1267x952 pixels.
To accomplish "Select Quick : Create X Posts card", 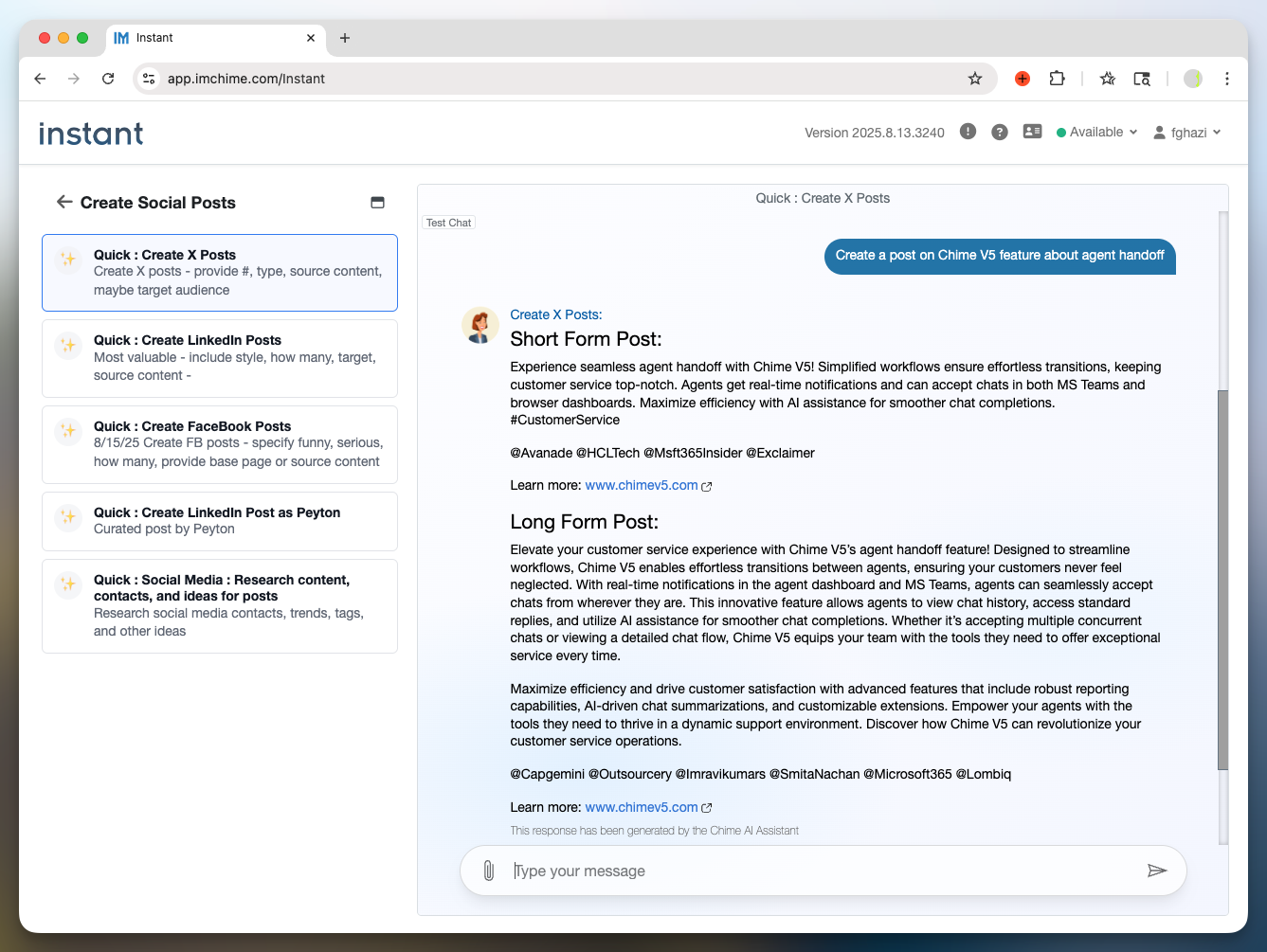I will click(220, 273).
